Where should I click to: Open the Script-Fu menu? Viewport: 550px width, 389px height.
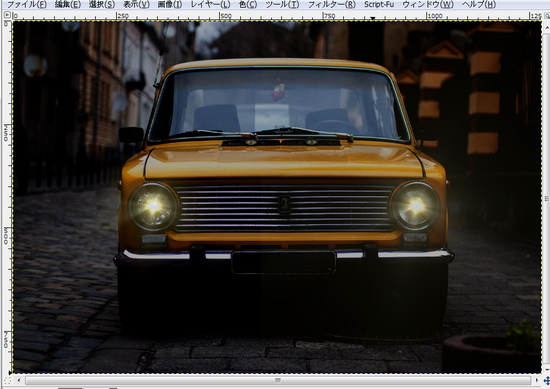379,5
